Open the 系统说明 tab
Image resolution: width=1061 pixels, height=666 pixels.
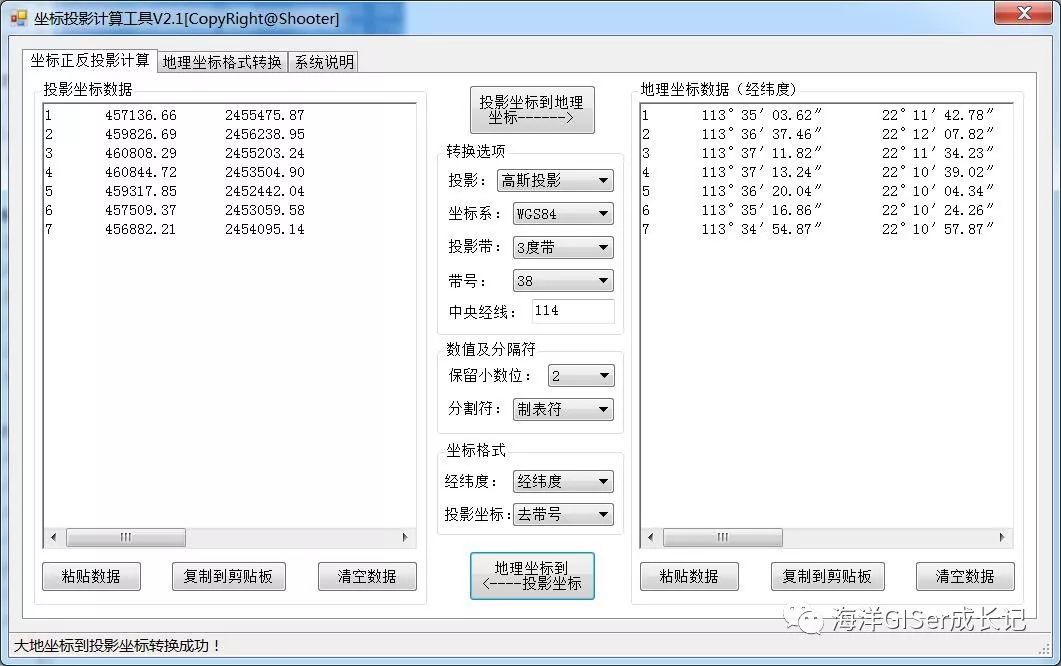tap(323, 60)
